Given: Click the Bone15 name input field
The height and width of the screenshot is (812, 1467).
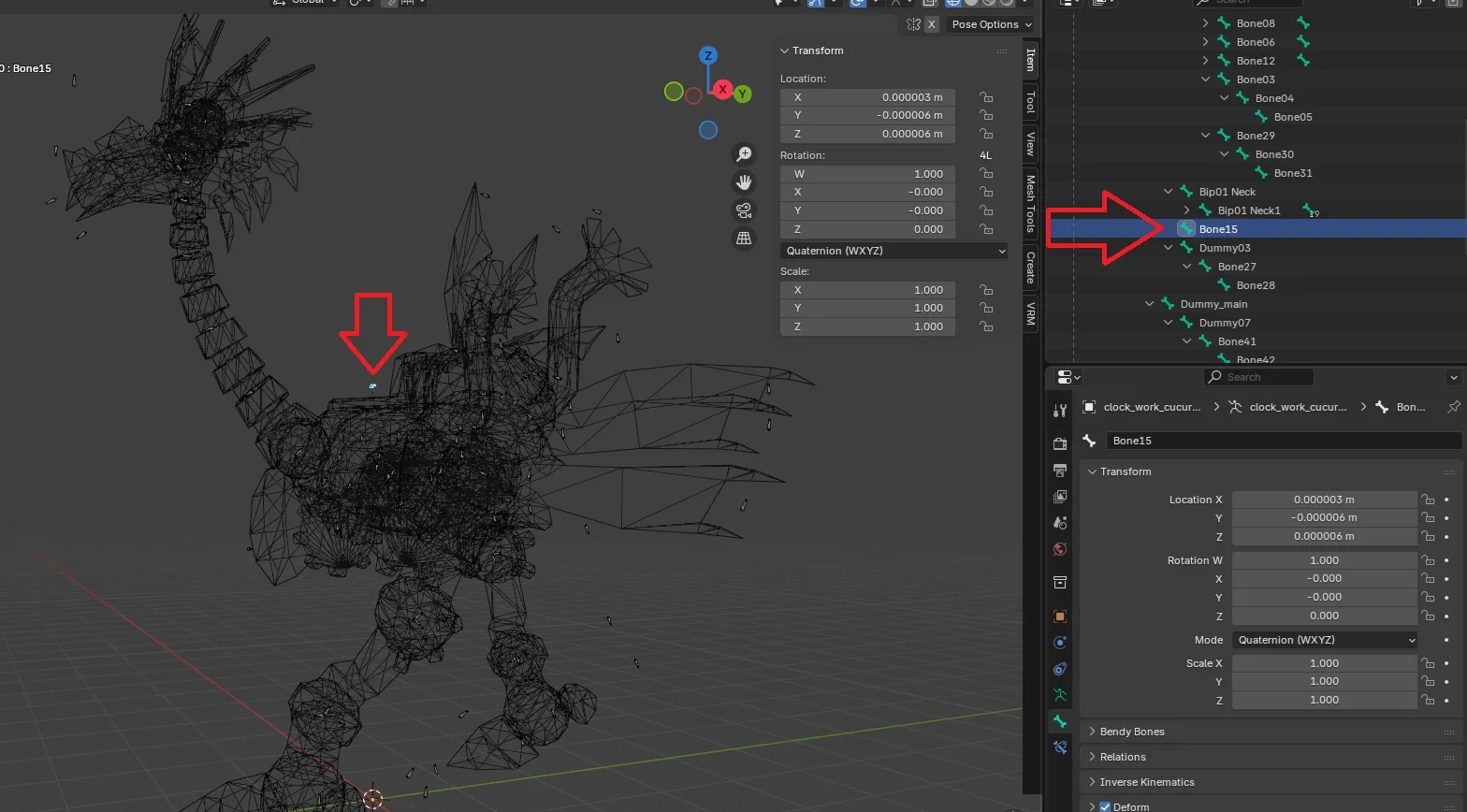Looking at the screenshot, I should tap(1284, 441).
